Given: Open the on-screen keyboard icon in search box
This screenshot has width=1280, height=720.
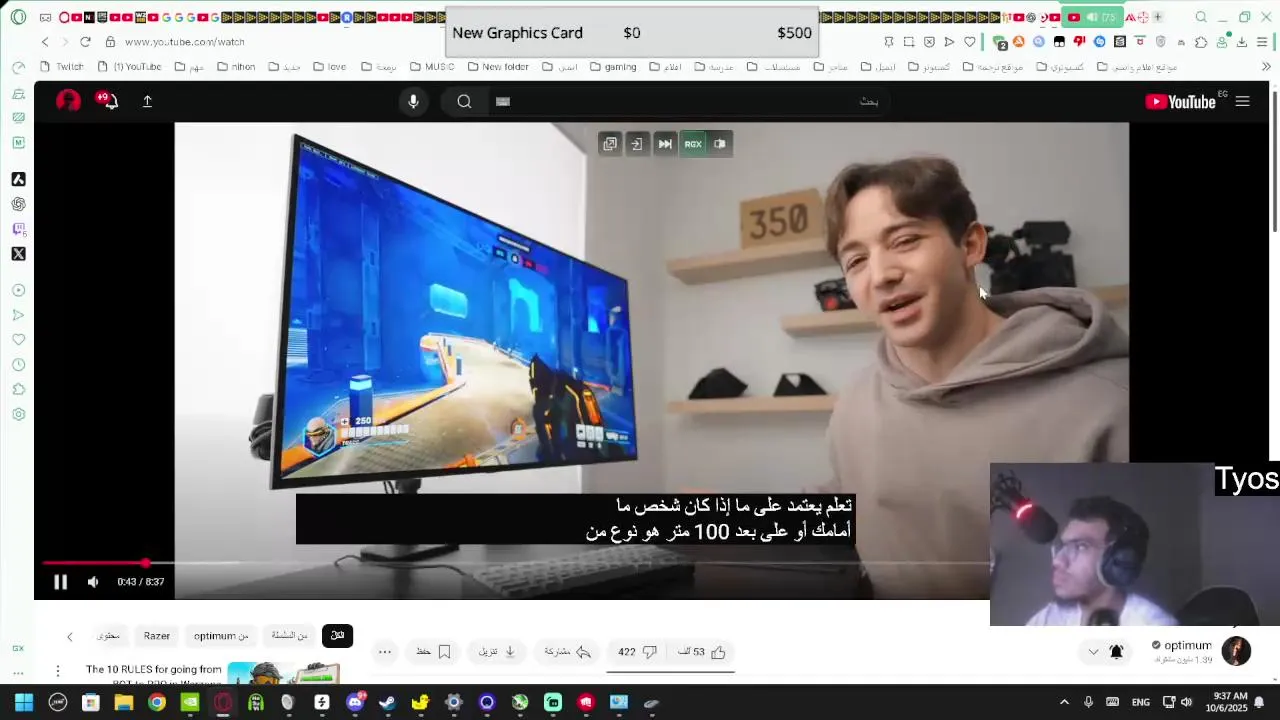Looking at the screenshot, I should pyautogui.click(x=503, y=101).
